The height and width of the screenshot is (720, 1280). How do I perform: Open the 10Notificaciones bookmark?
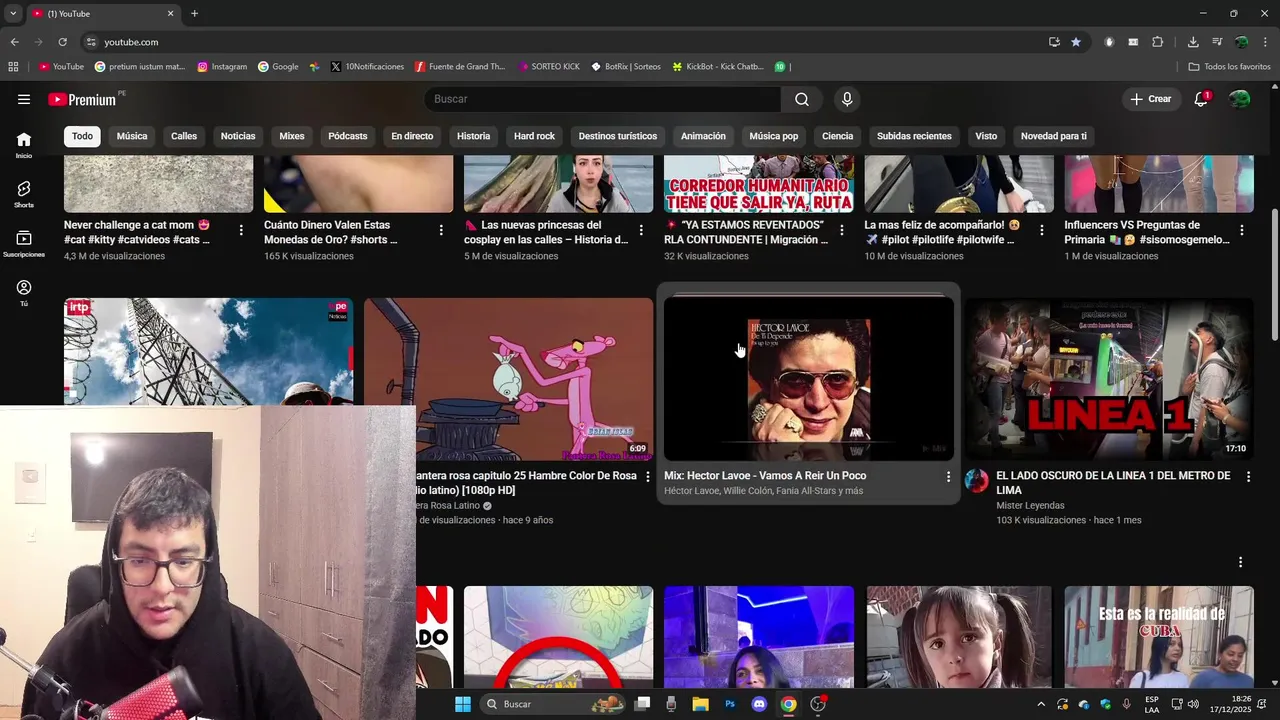point(367,67)
